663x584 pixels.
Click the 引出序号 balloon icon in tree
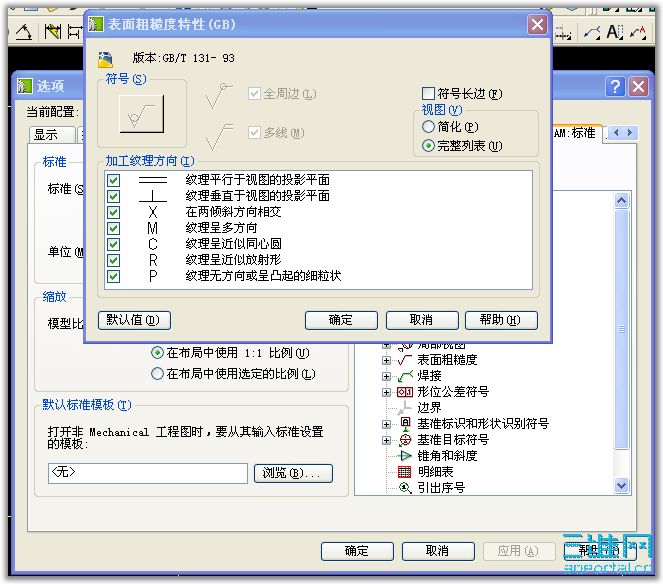click(405, 488)
